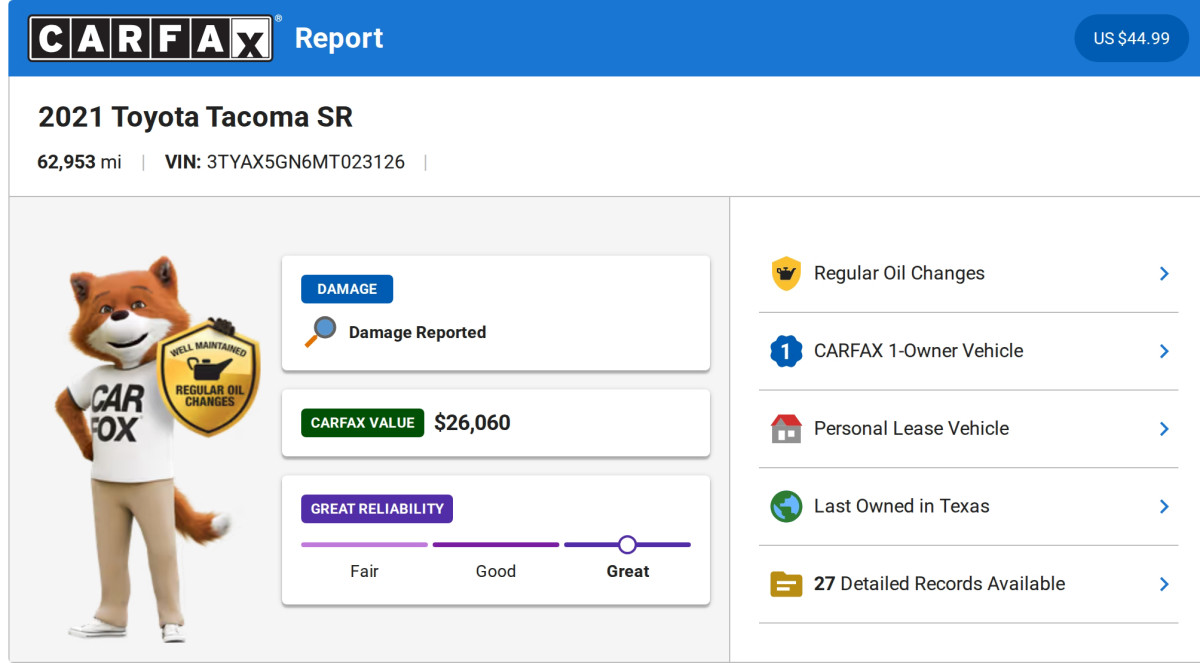1200x663 pixels.
Task: Click the 62,953 mi mileage text
Action: pyautogui.click(x=79, y=162)
